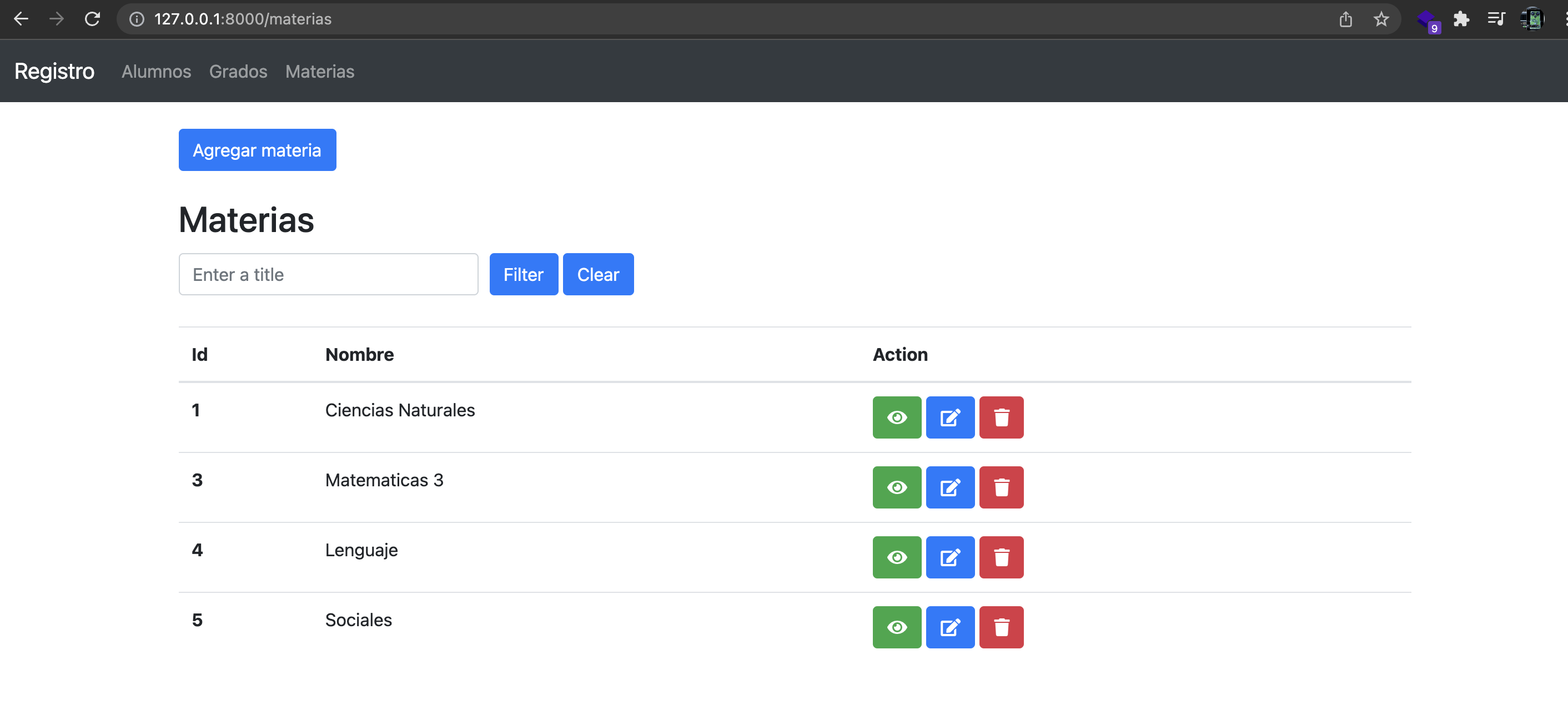The image size is (1568, 725).
Task: View the Lenguaje record (eye icon)
Action: (x=897, y=557)
